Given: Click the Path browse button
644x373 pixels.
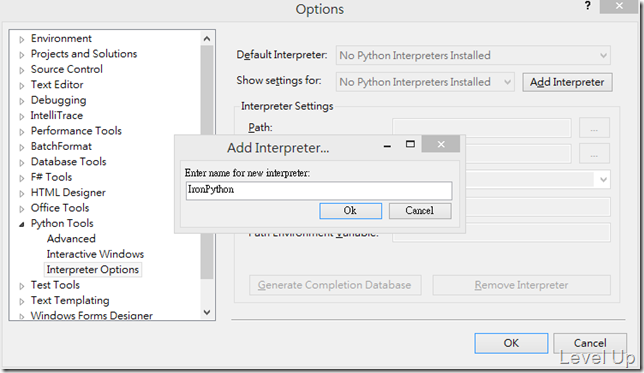Looking at the screenshot, I should coord(594,128).
